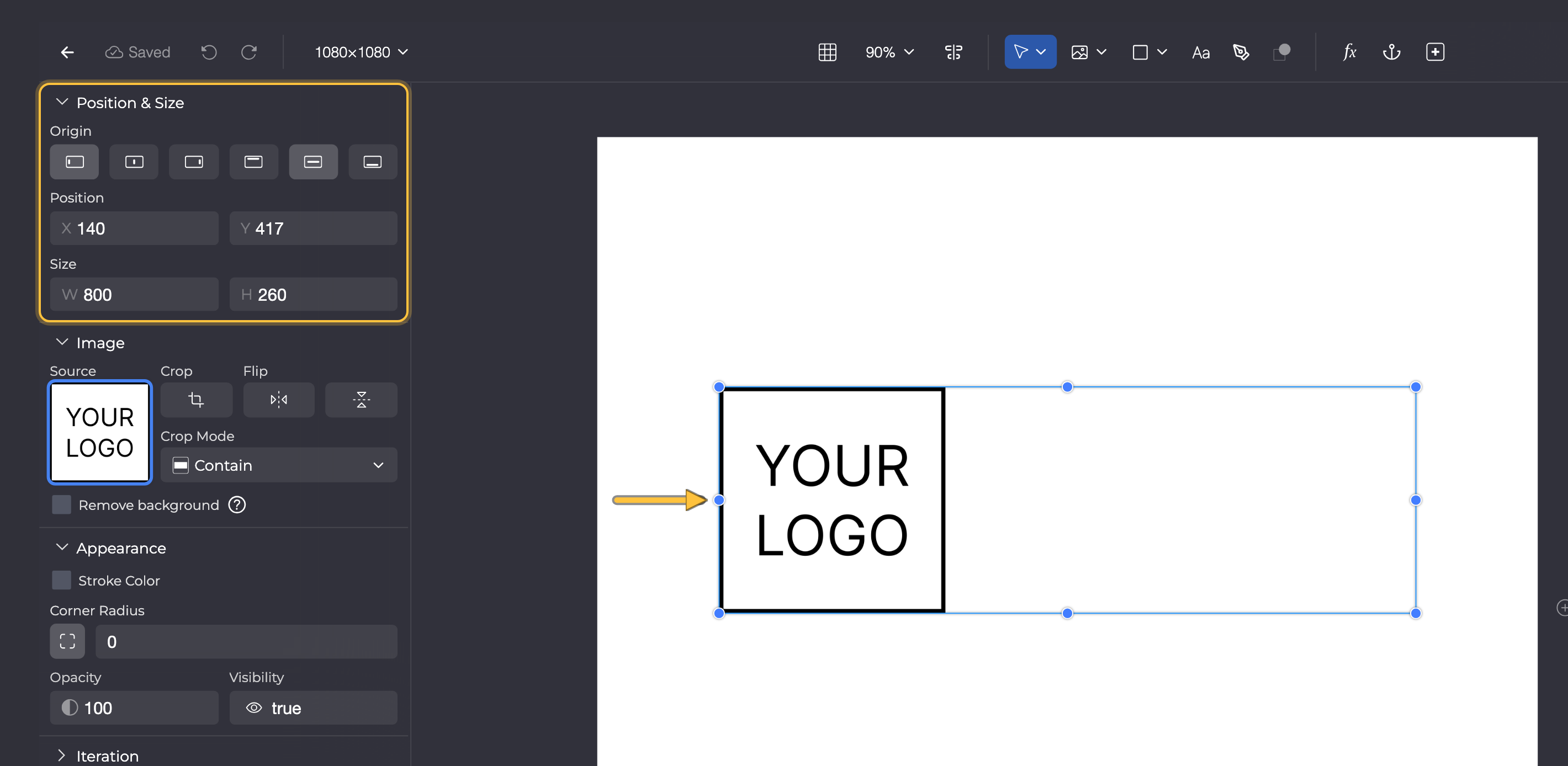
Task: Click the corner radius lock icon
Action: pyautogui.click(x=67, y=641)
